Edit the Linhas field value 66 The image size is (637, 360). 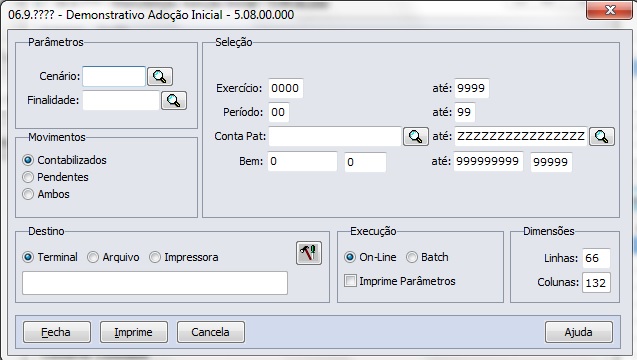pyautogui.click(x=596, y=258)
